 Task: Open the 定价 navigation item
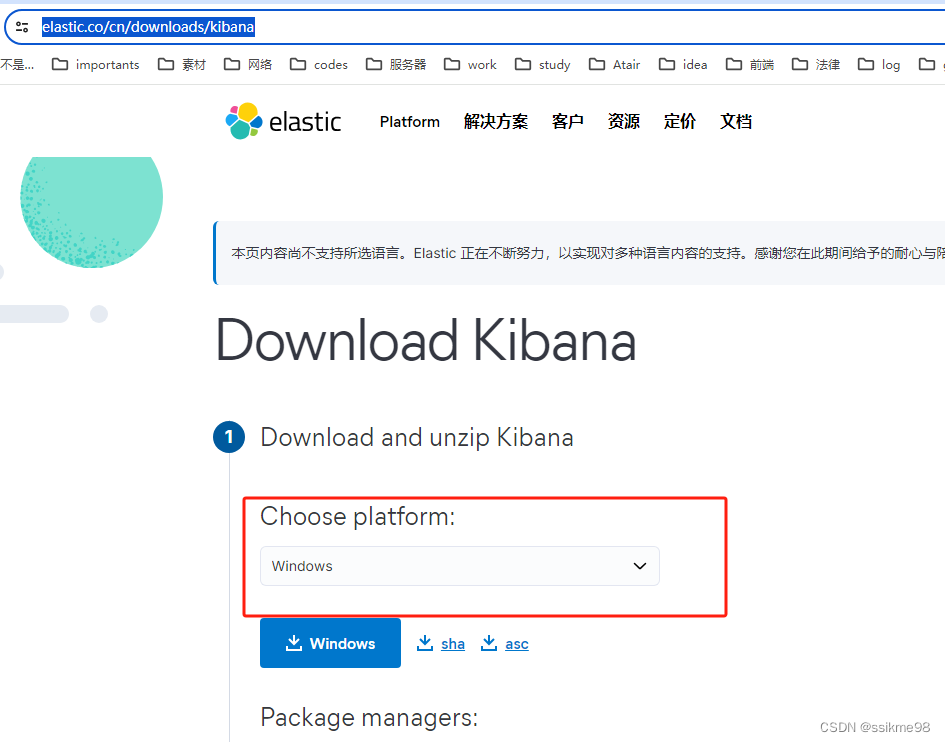[679, 122]
